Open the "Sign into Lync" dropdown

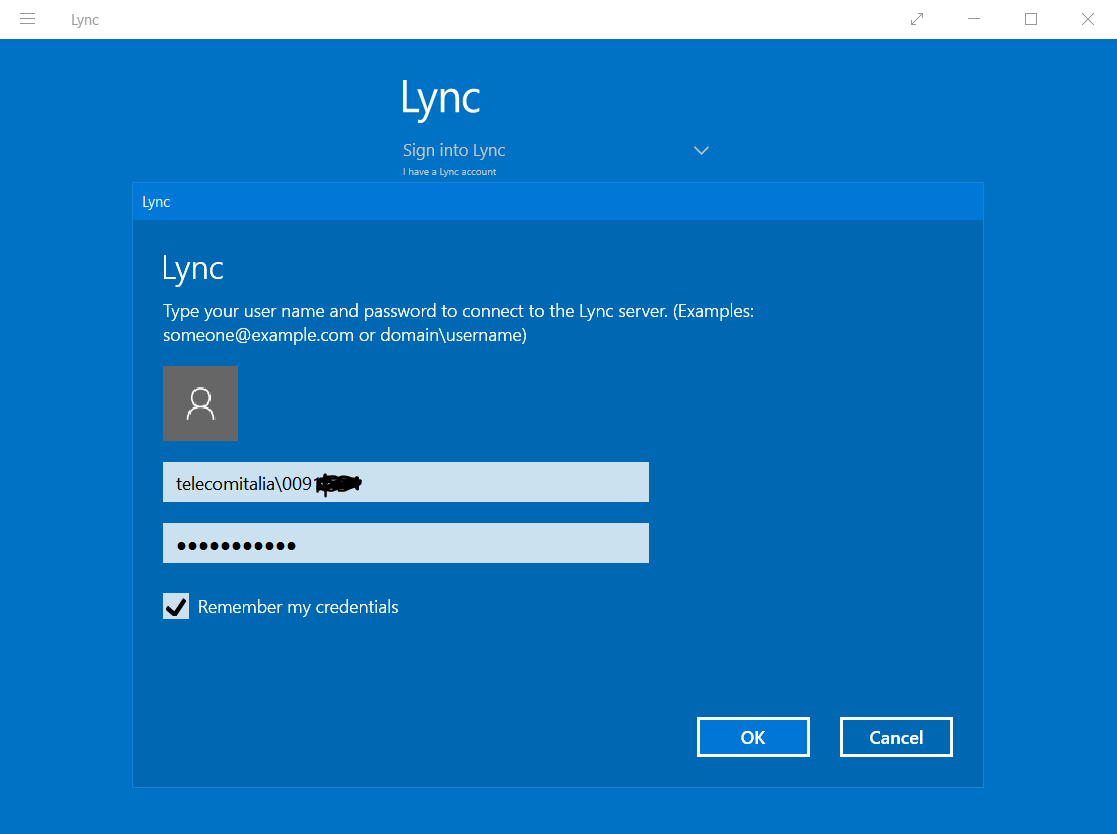[454, 150]
